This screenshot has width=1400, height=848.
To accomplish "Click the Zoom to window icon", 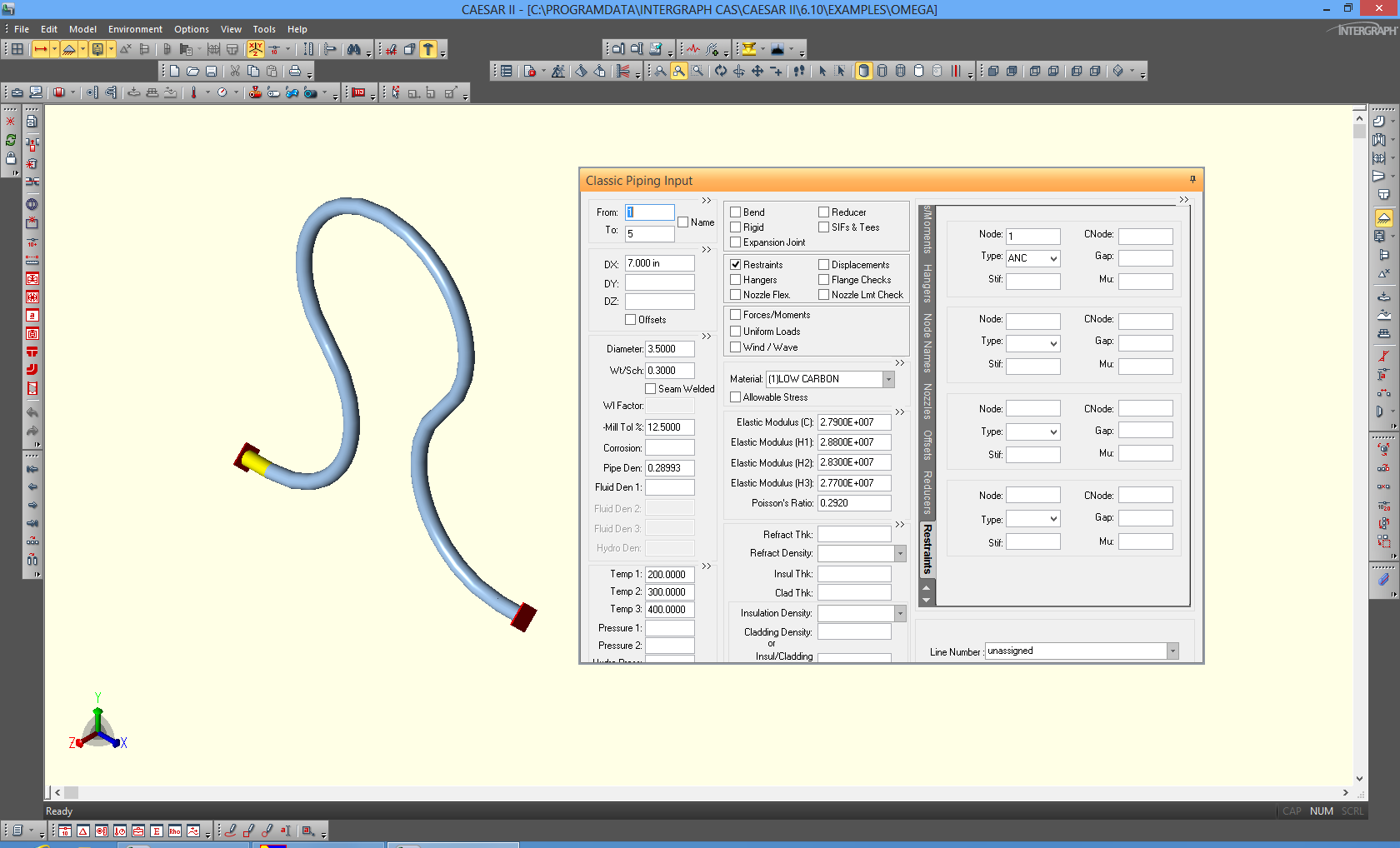I will pos(697,72).
